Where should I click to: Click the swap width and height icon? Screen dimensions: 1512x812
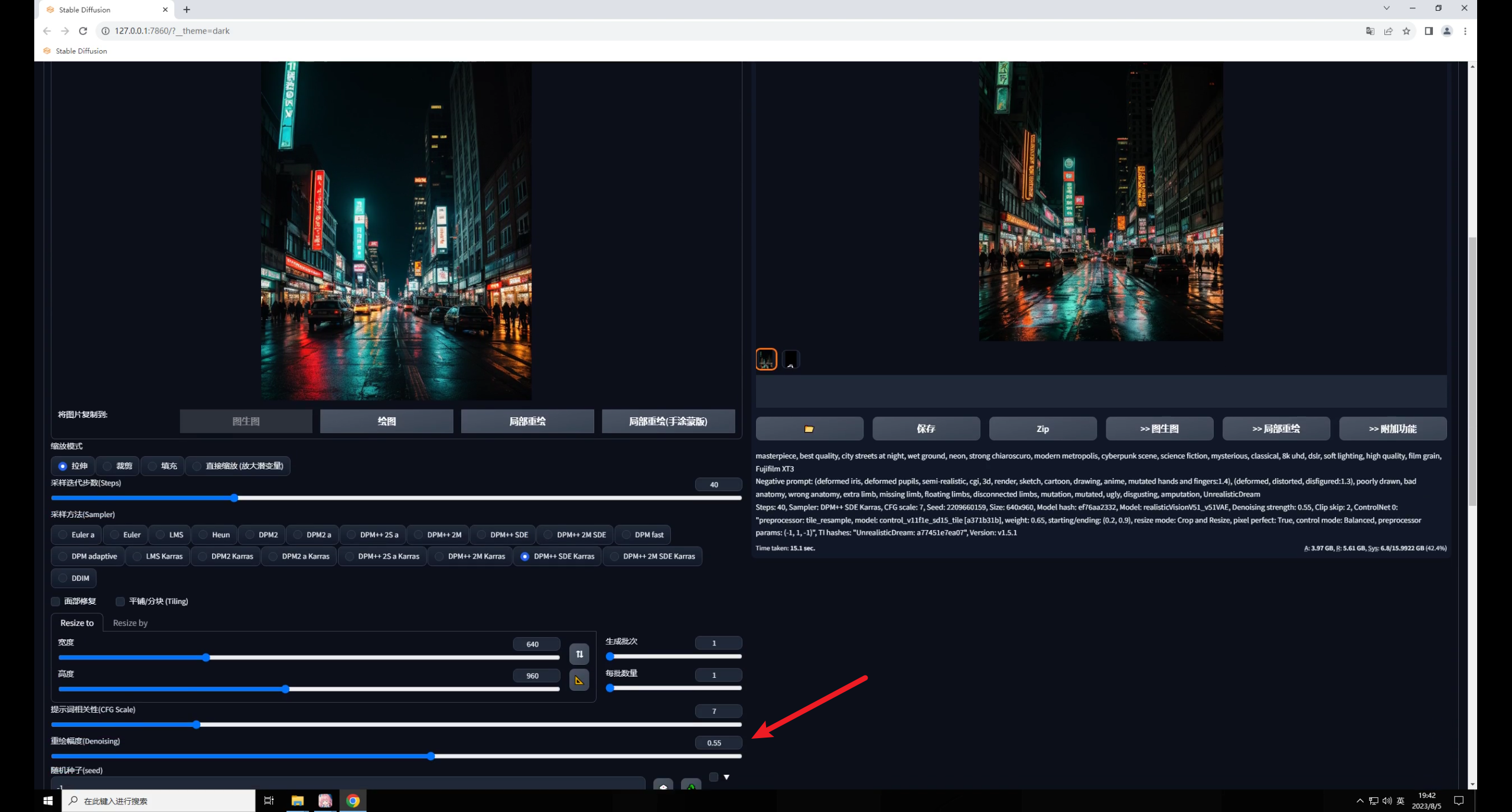579,654
